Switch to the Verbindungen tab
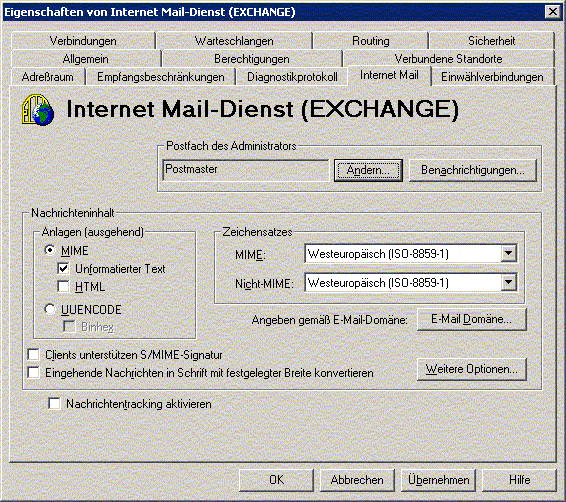The height and width of the screenshot is (502, 566). pos(83,41)
